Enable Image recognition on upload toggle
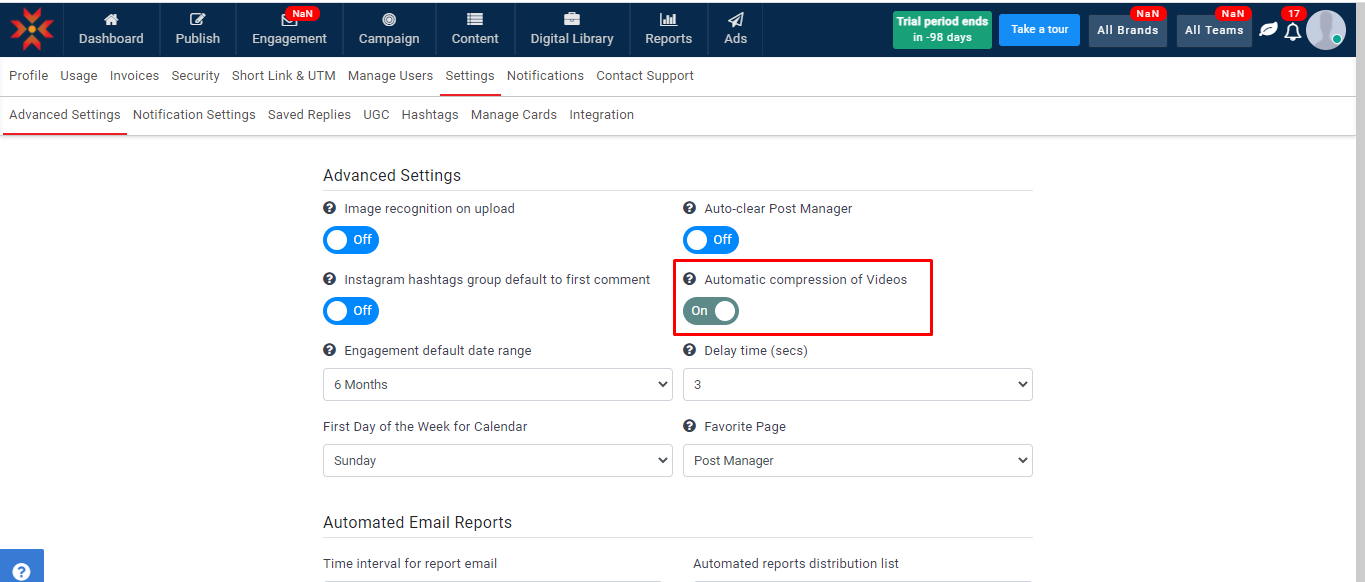Viewport: 1365px width, 582px height. point(351,240)
